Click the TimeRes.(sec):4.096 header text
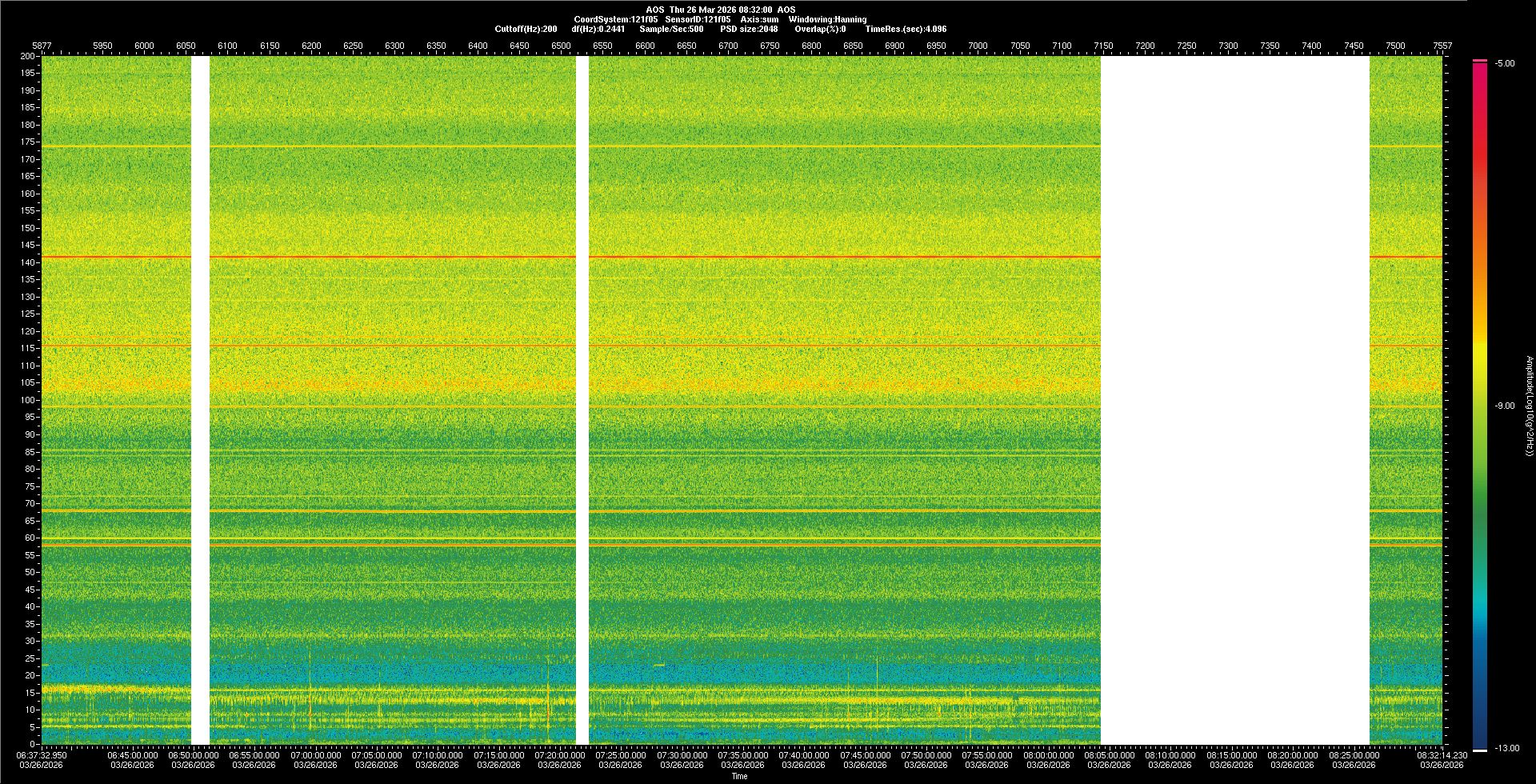1536x784 pixels. click(x=906, y=29)
